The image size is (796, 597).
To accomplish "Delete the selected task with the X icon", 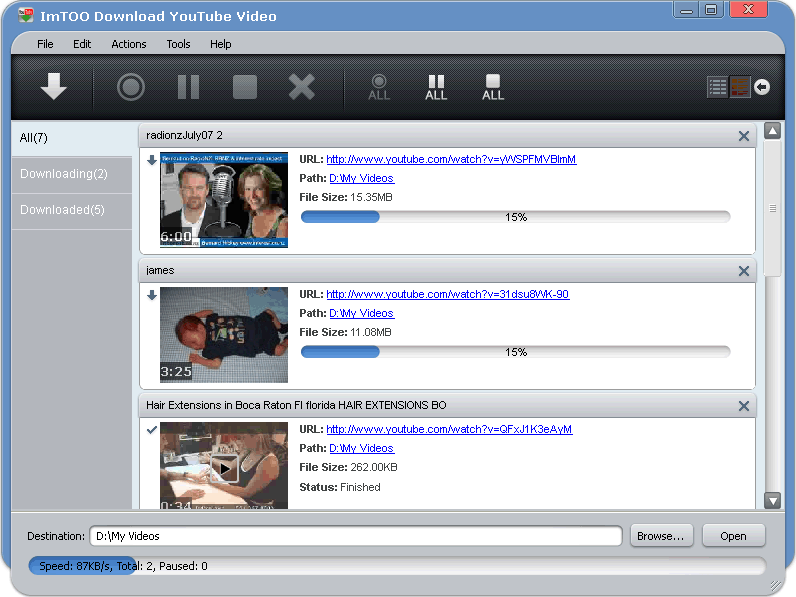I will [302, 87].
